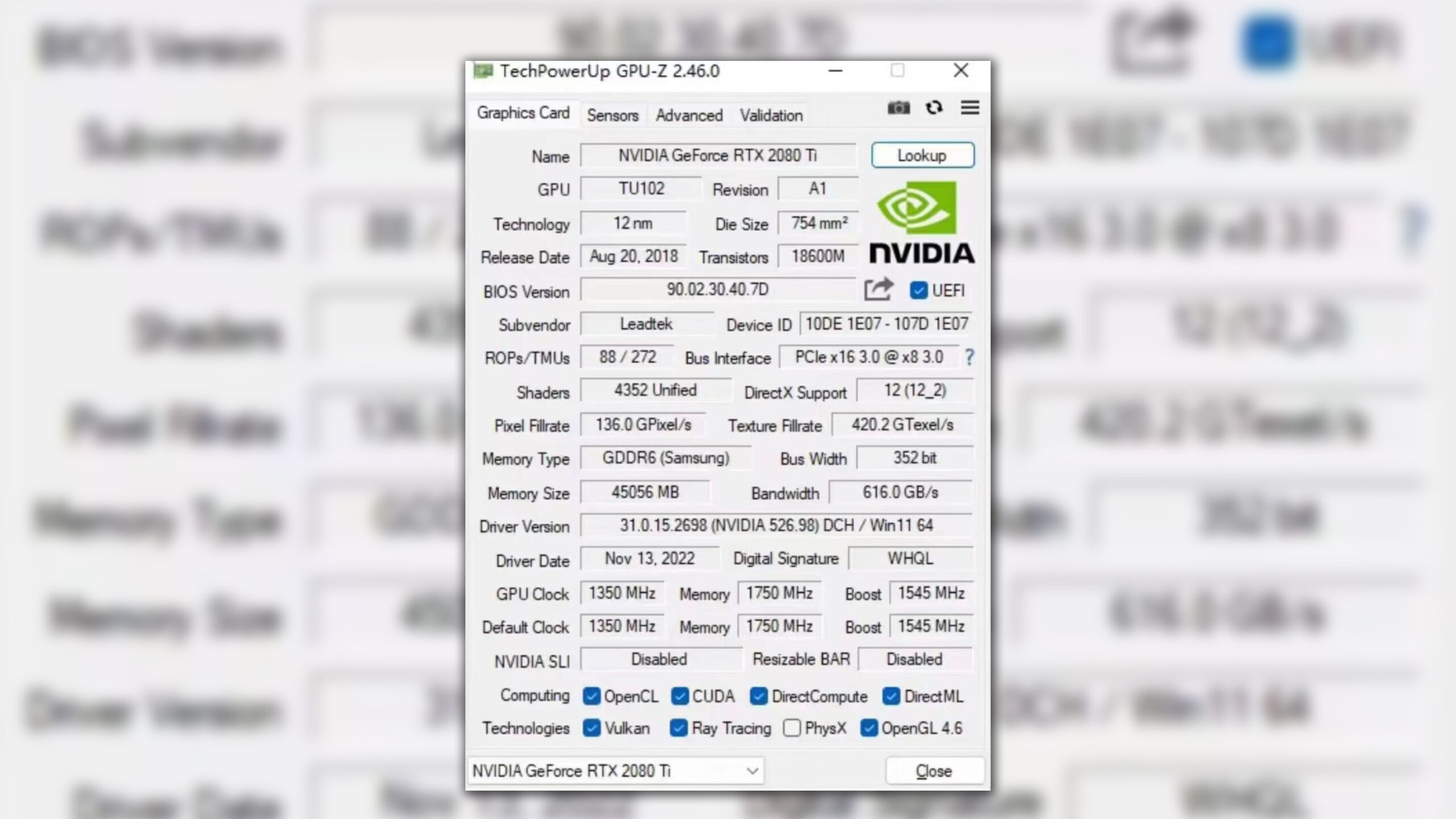1456x819 pixels.
Task: Click the NVIDIA logo image
Action: tap(922, 222)
